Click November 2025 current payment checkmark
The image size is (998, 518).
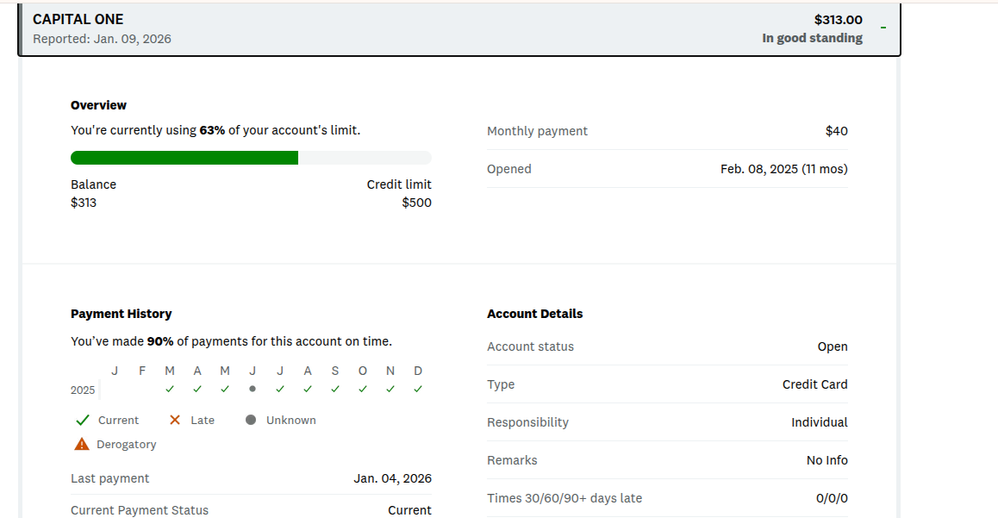point(390,389)
